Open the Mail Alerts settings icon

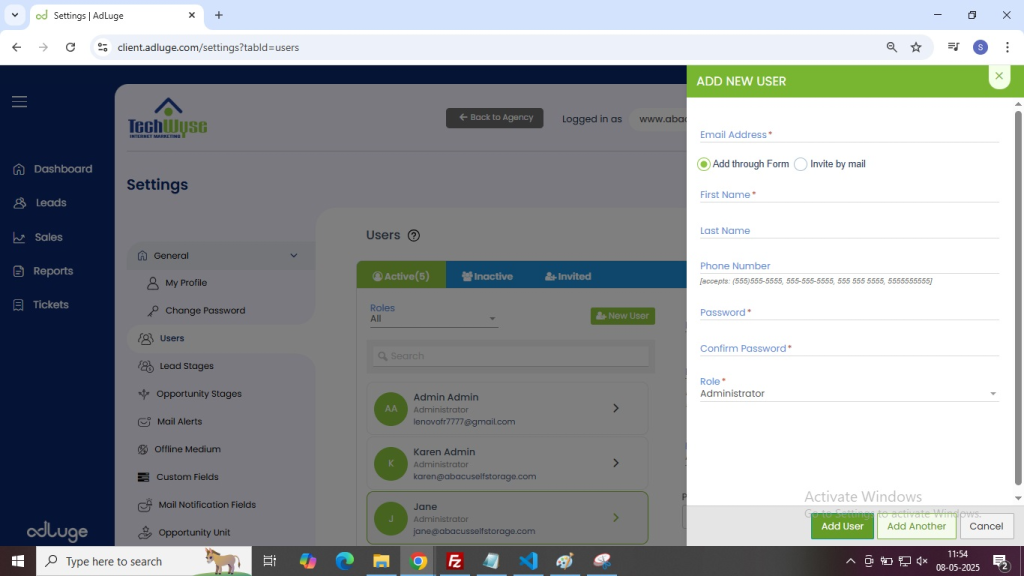tap(145, 422)
